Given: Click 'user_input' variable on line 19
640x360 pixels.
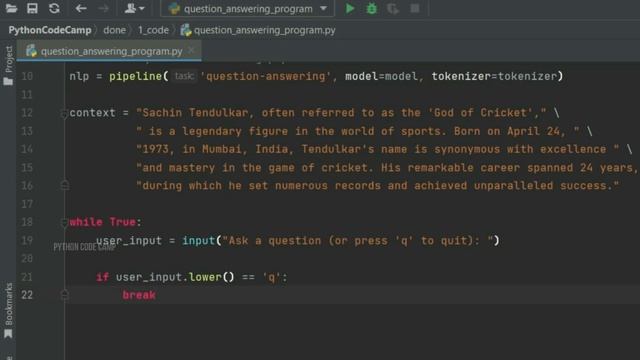Looking at the screenshot, I should tap(129, 241).
